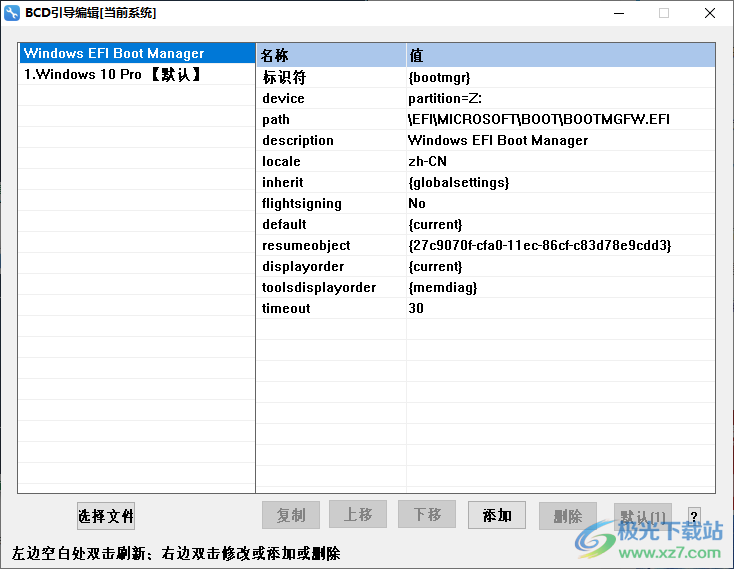Click the locale value zh-CN
Viewport: 734px width, 569px height.
coord(427,161)
